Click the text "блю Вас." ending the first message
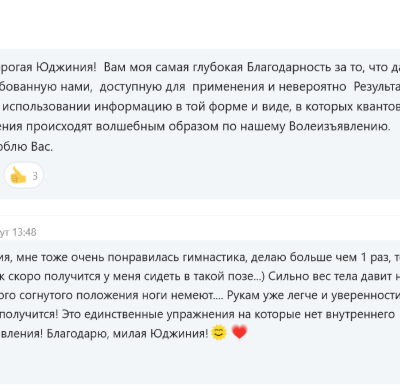Screen dimensions: 400x391 coord(26,147)
